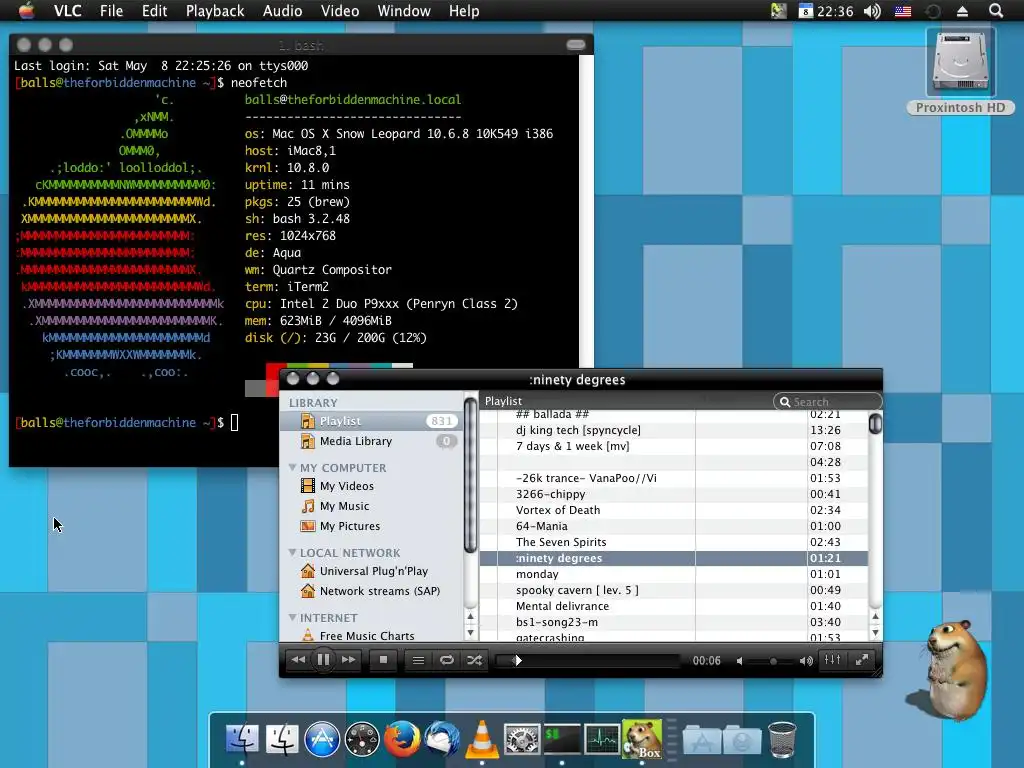Image resolution: width=1024 pixels, height=768 pixels.
Task: Collapse the INTERNET section
Action: coord(293,617)
